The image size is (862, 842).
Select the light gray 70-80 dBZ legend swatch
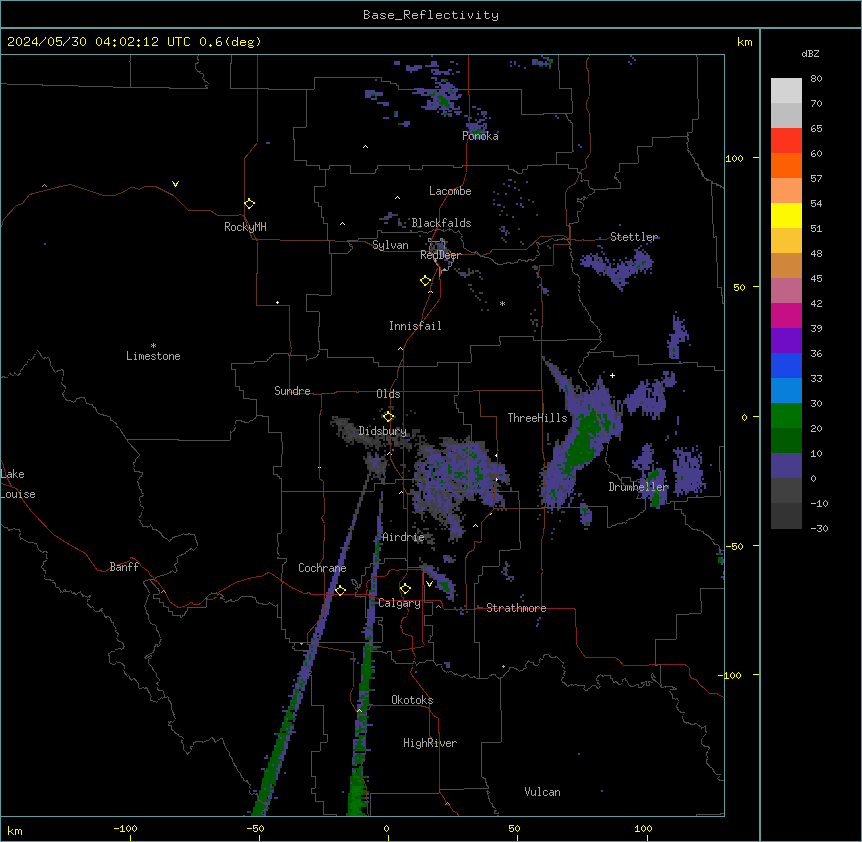pos(786,91)
